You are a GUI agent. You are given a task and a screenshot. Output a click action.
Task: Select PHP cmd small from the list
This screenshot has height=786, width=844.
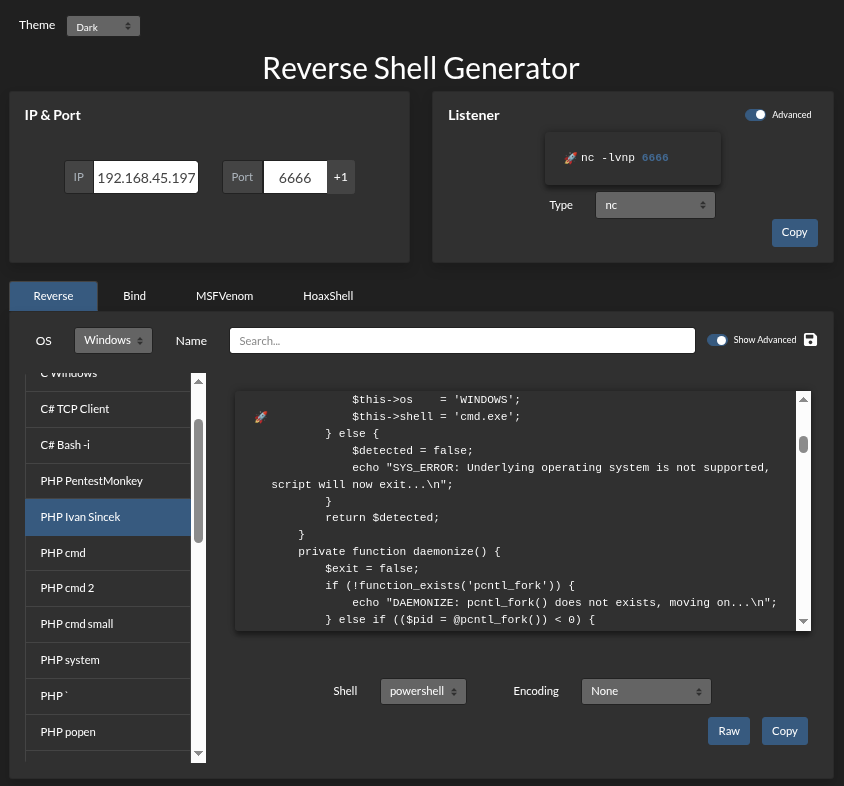(x=108, y=624)
